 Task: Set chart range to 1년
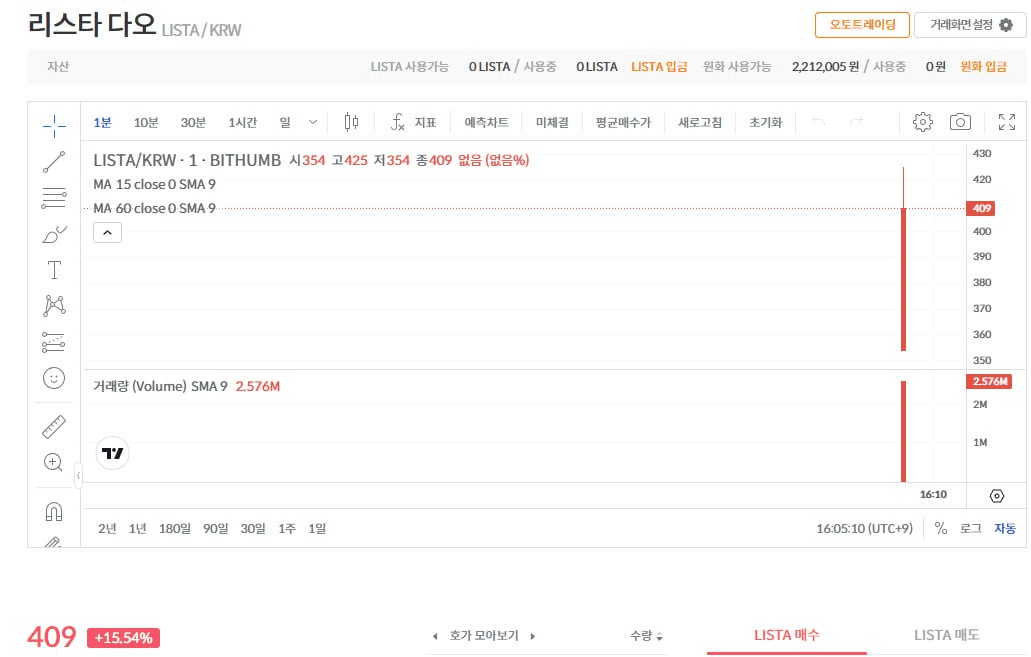click(137, 529)
